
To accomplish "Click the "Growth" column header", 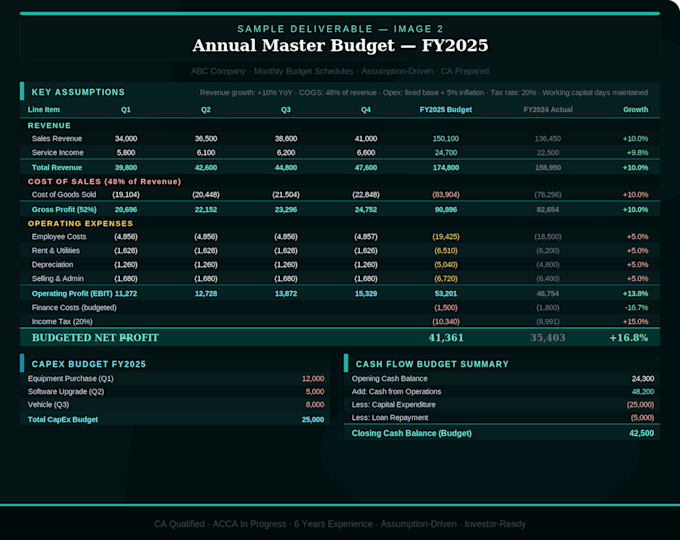I will point(635,110).
